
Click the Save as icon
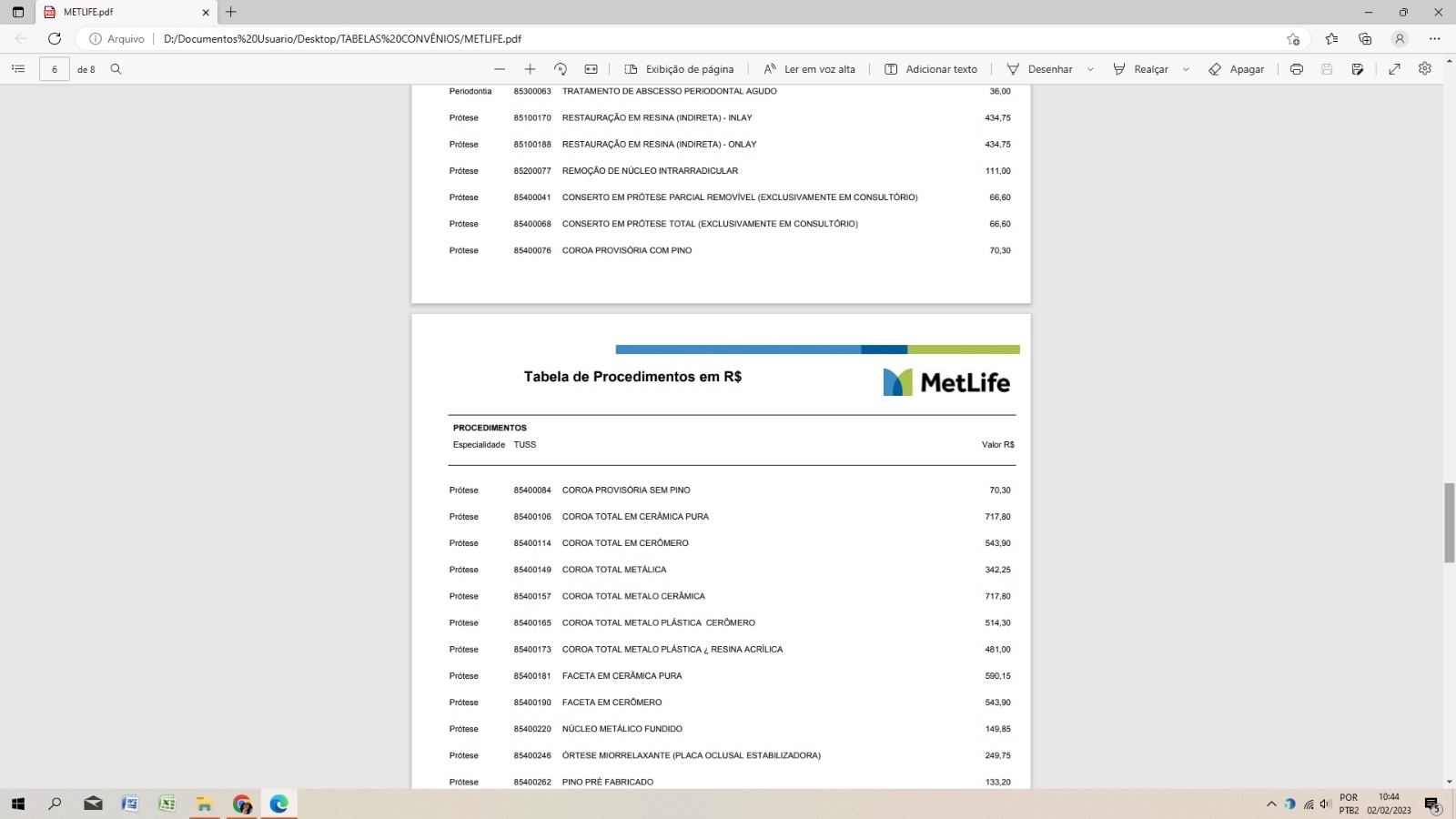tap(1358, 69)
